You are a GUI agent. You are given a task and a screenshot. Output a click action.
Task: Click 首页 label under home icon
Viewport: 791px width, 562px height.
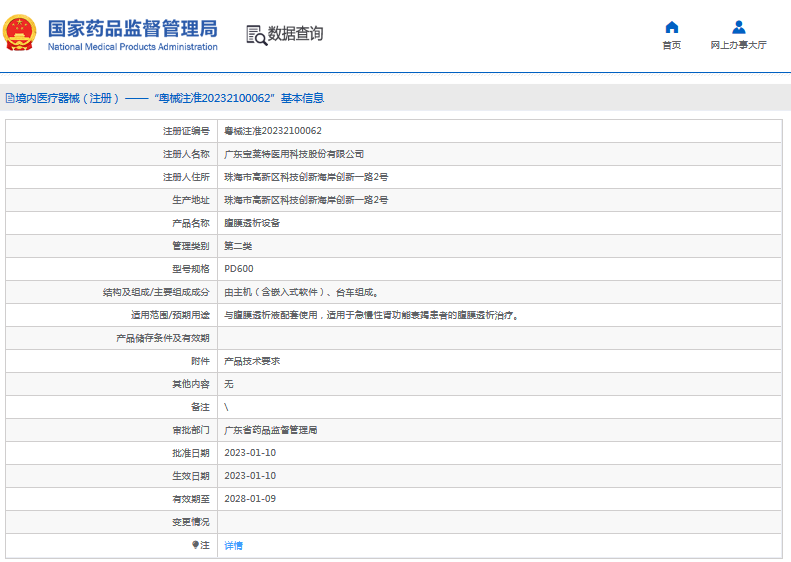(x=671, y=45)
